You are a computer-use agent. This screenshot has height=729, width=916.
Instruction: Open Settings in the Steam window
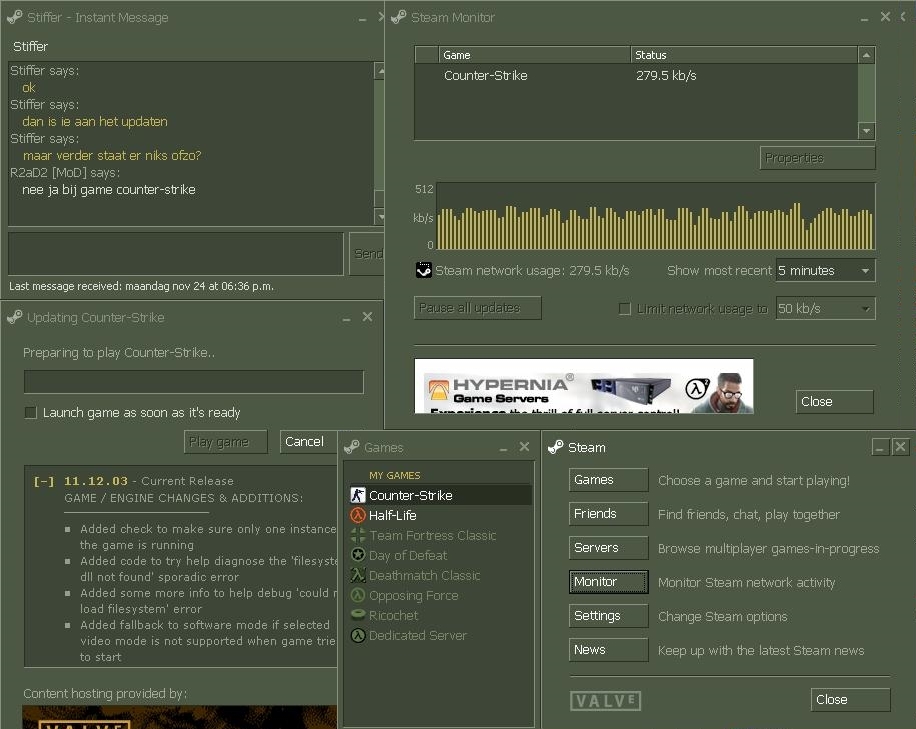(608, 616)
